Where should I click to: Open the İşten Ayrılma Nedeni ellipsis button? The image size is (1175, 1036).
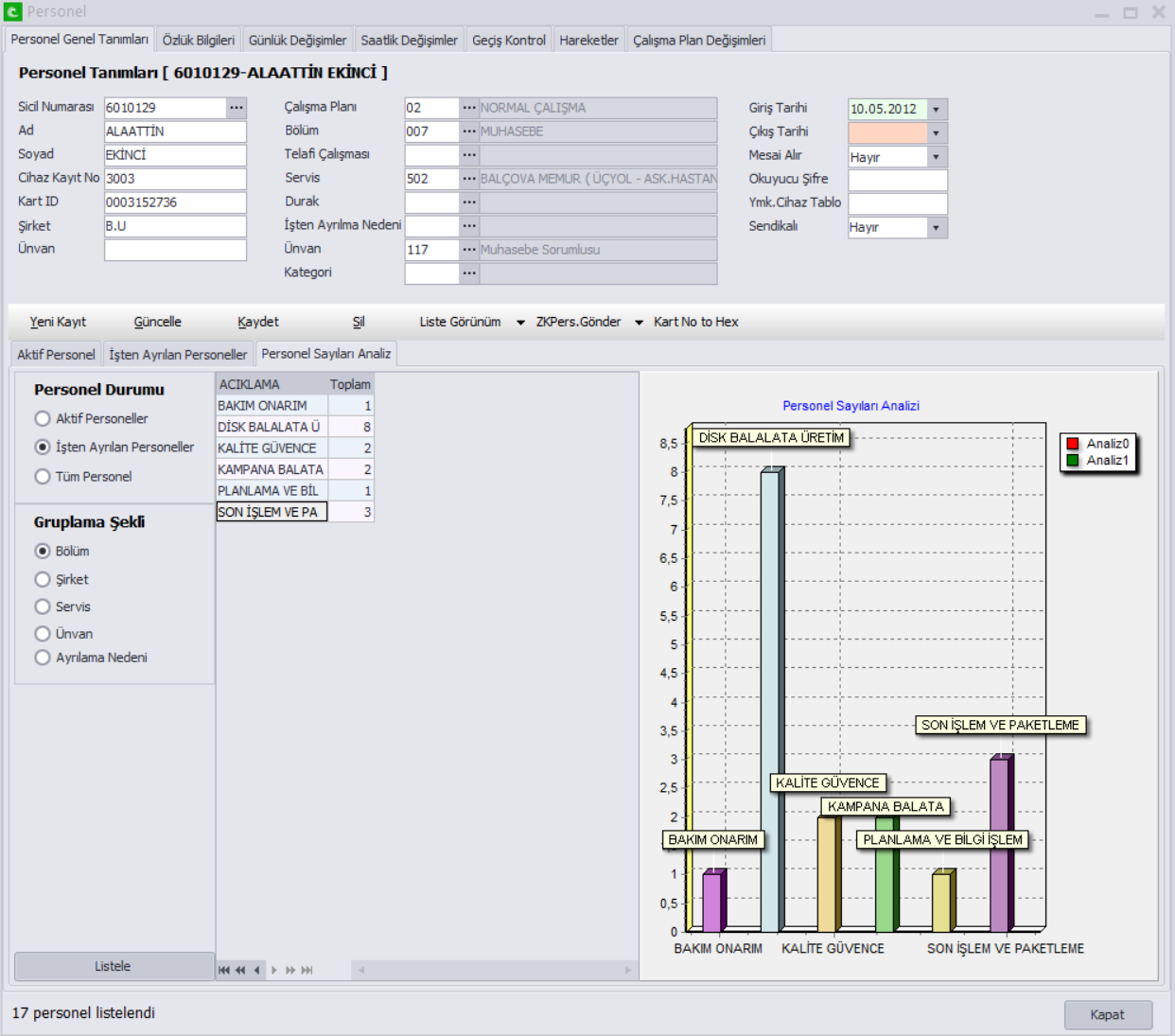(469, 226)
